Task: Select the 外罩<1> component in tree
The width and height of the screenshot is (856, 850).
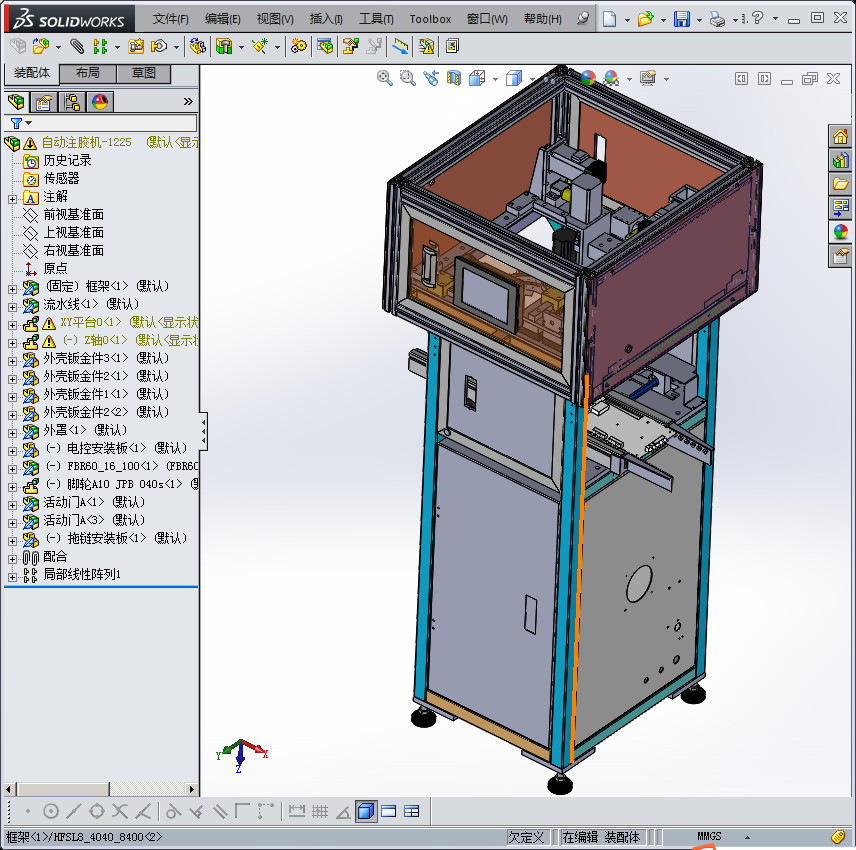Action: [85, 430]
